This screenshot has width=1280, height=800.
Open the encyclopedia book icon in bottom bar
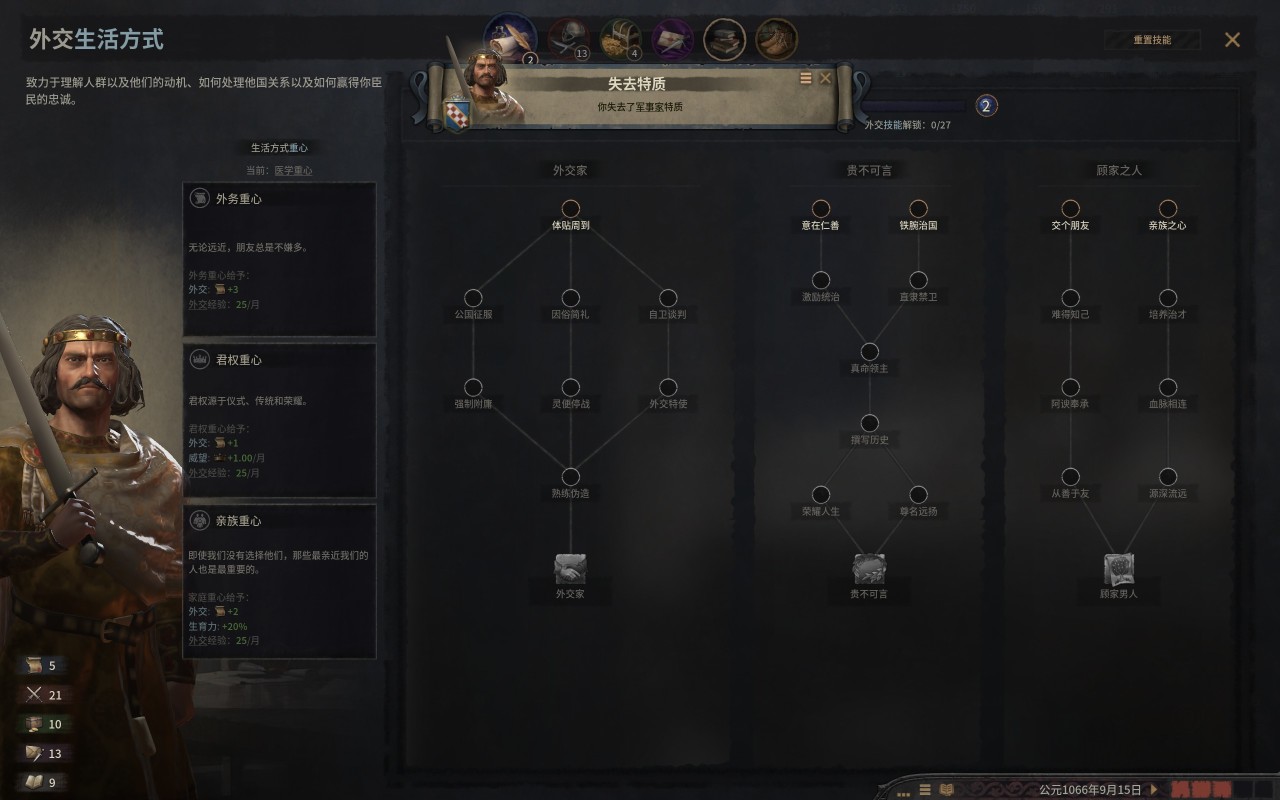[946, 789]
